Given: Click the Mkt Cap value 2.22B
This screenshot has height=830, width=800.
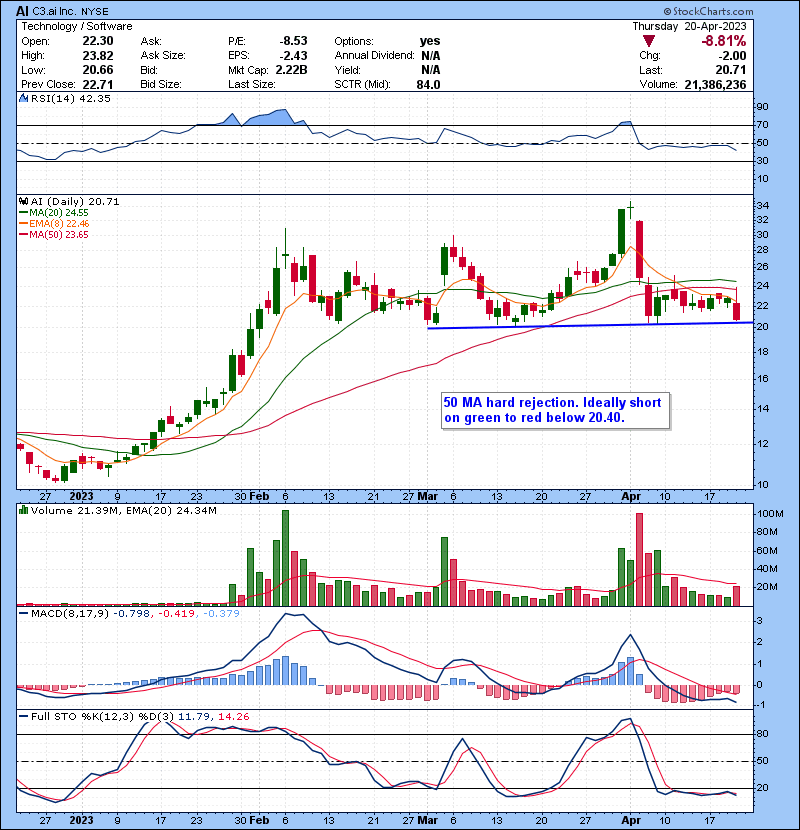Looking at the screenshot, I should click(291, 70).
